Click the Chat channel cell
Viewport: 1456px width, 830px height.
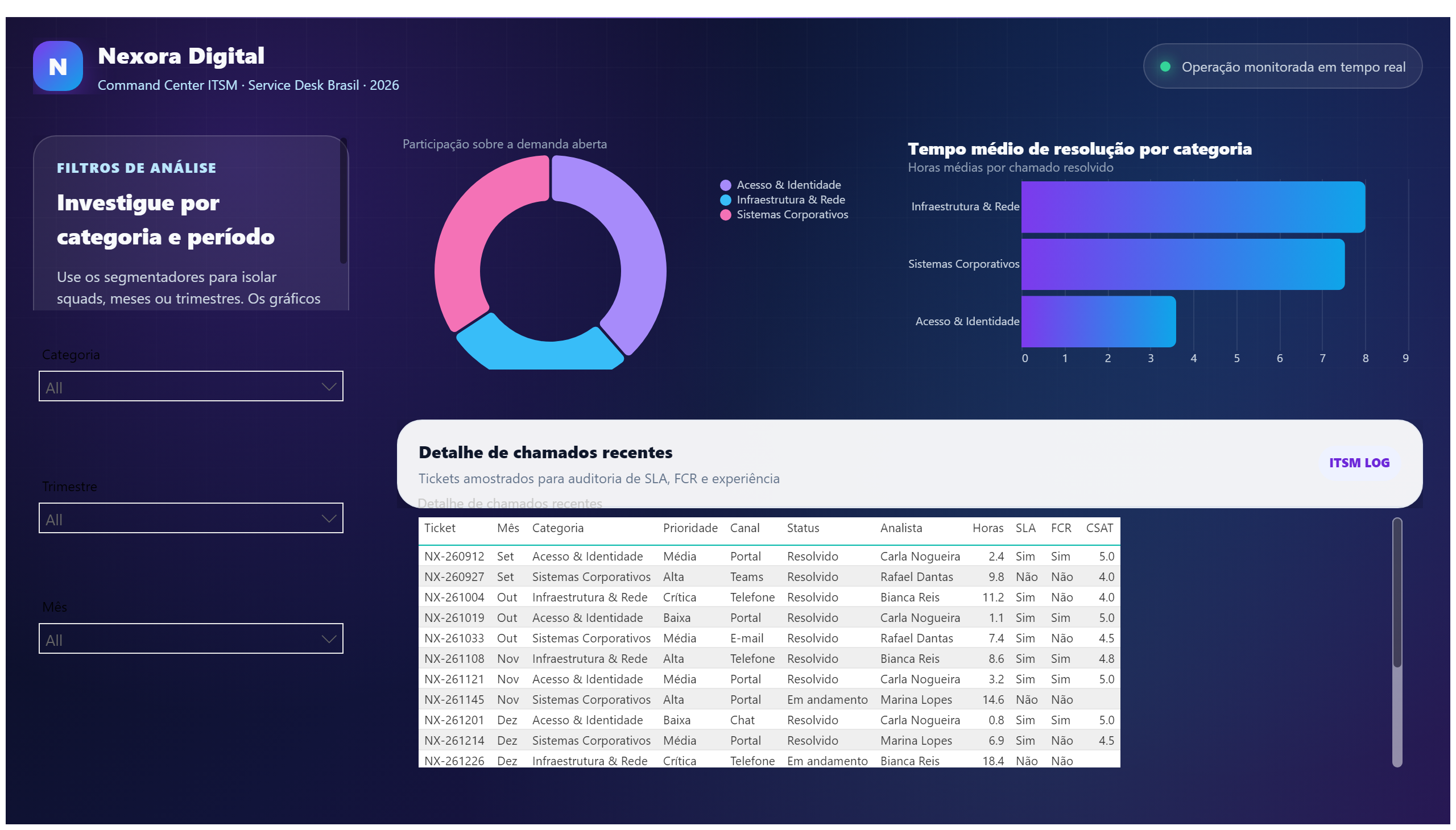coord(742,720)
